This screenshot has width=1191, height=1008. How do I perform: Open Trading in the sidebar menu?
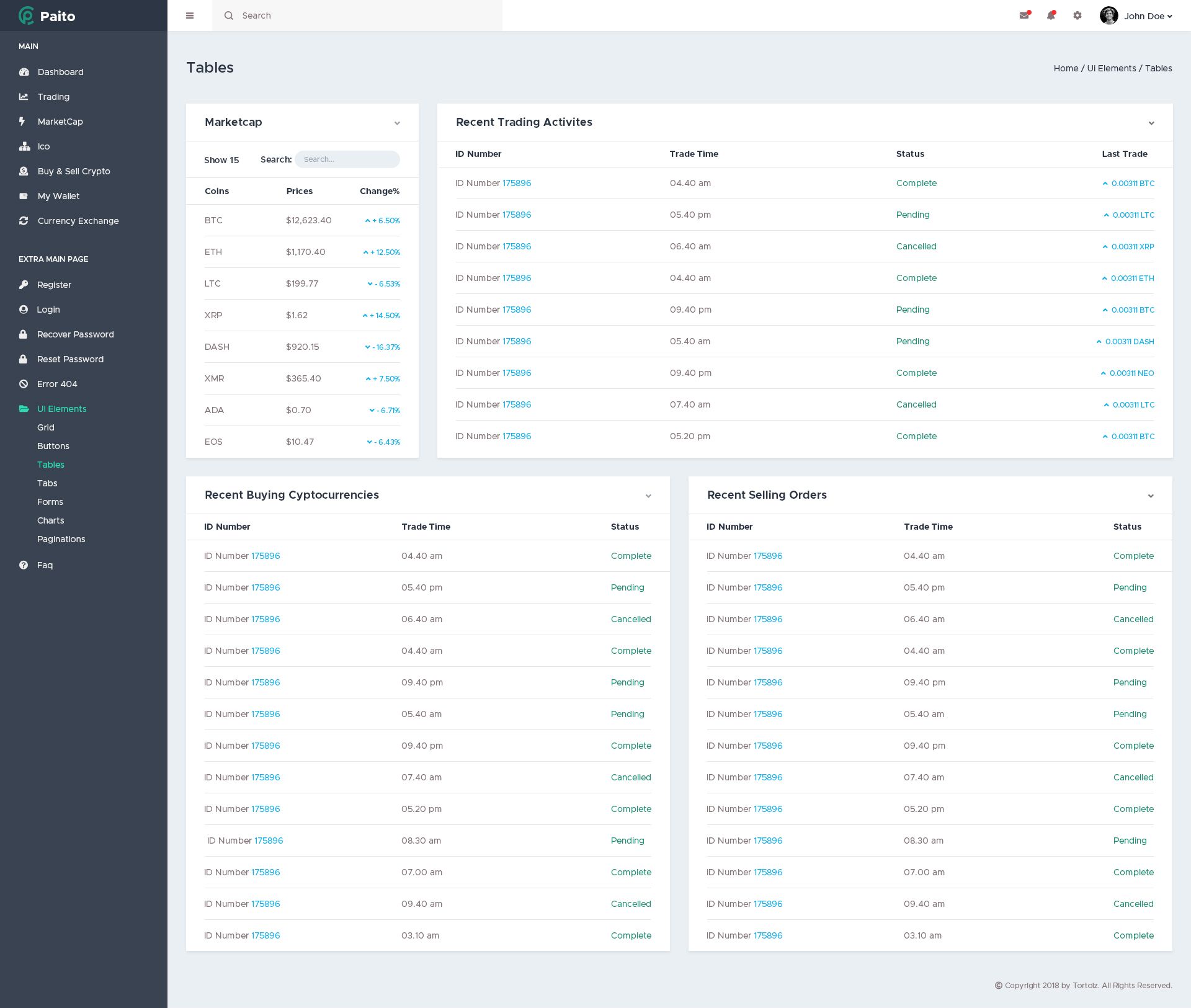click(x=53, y=97)
